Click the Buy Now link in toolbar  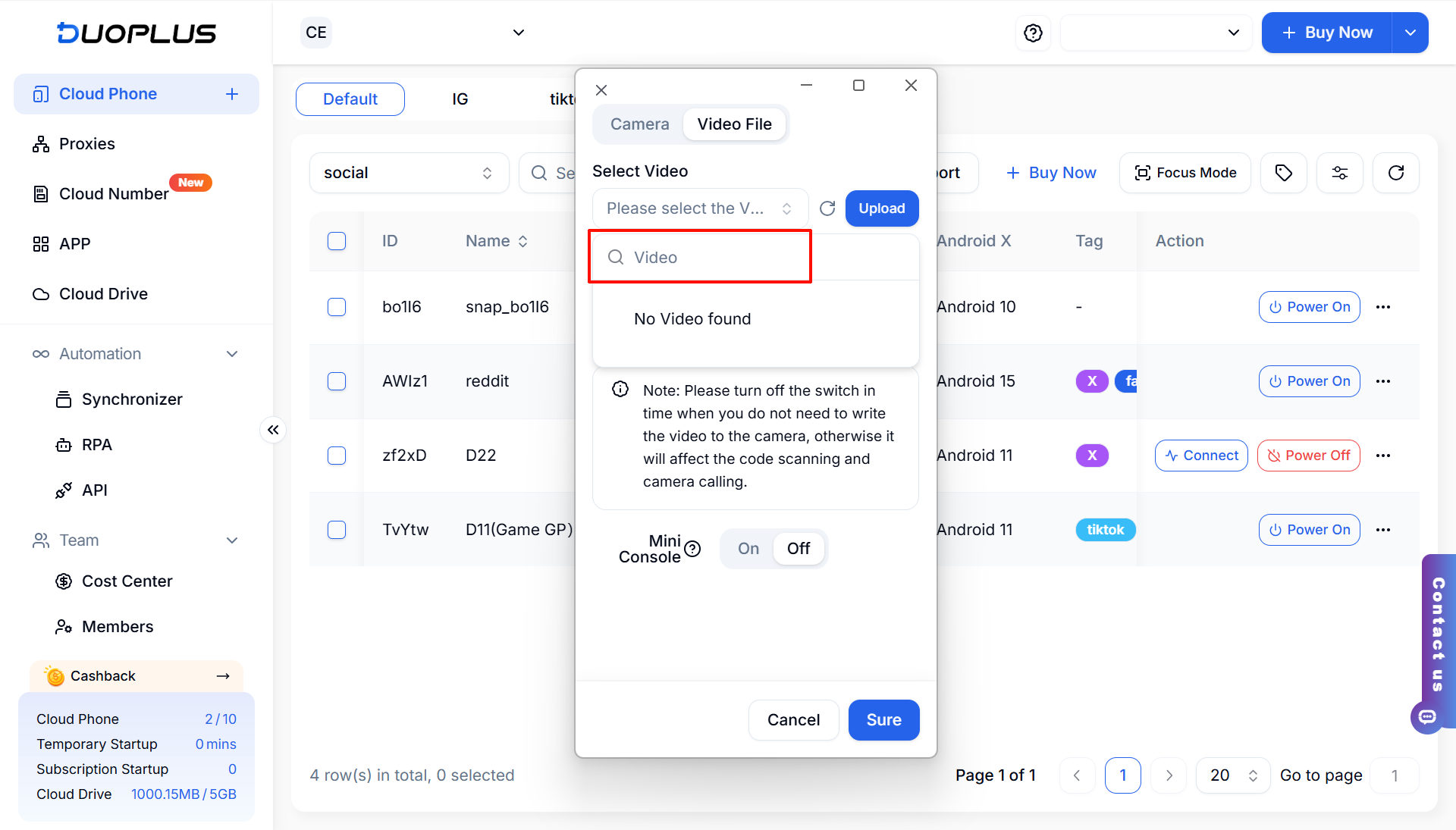(x=1051, y=173)
